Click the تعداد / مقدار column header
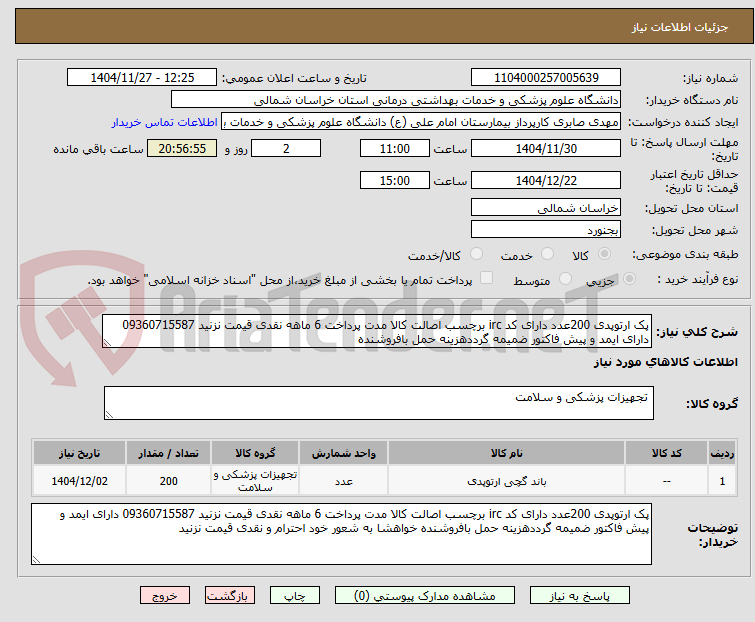This screenshot has height=622, width=755. pos(169,453)
